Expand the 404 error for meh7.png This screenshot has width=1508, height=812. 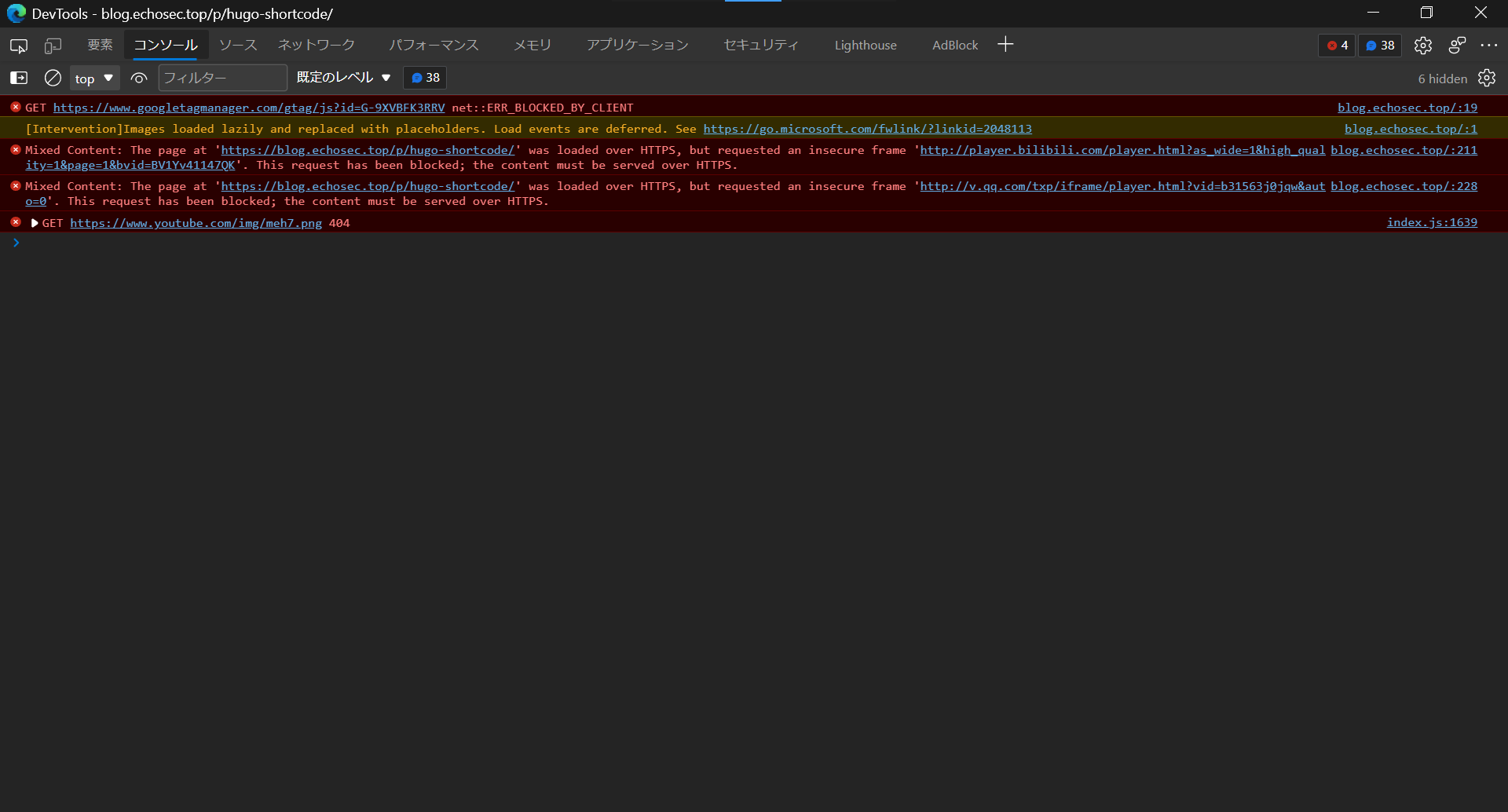coord(34,223)
